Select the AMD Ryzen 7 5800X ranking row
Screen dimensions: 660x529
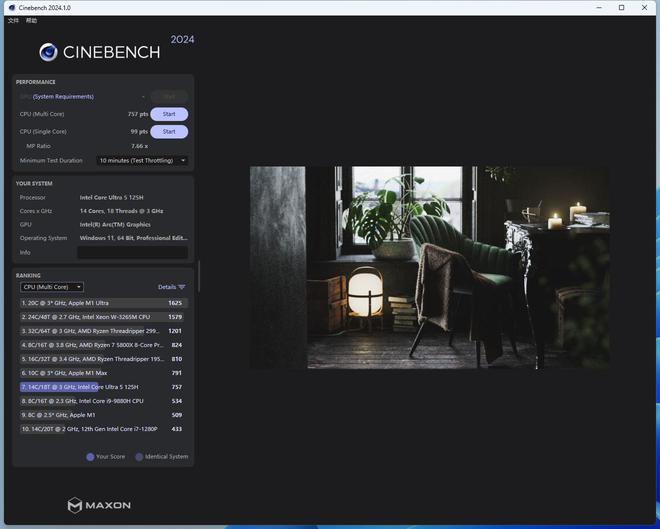(x=104, y=345)
